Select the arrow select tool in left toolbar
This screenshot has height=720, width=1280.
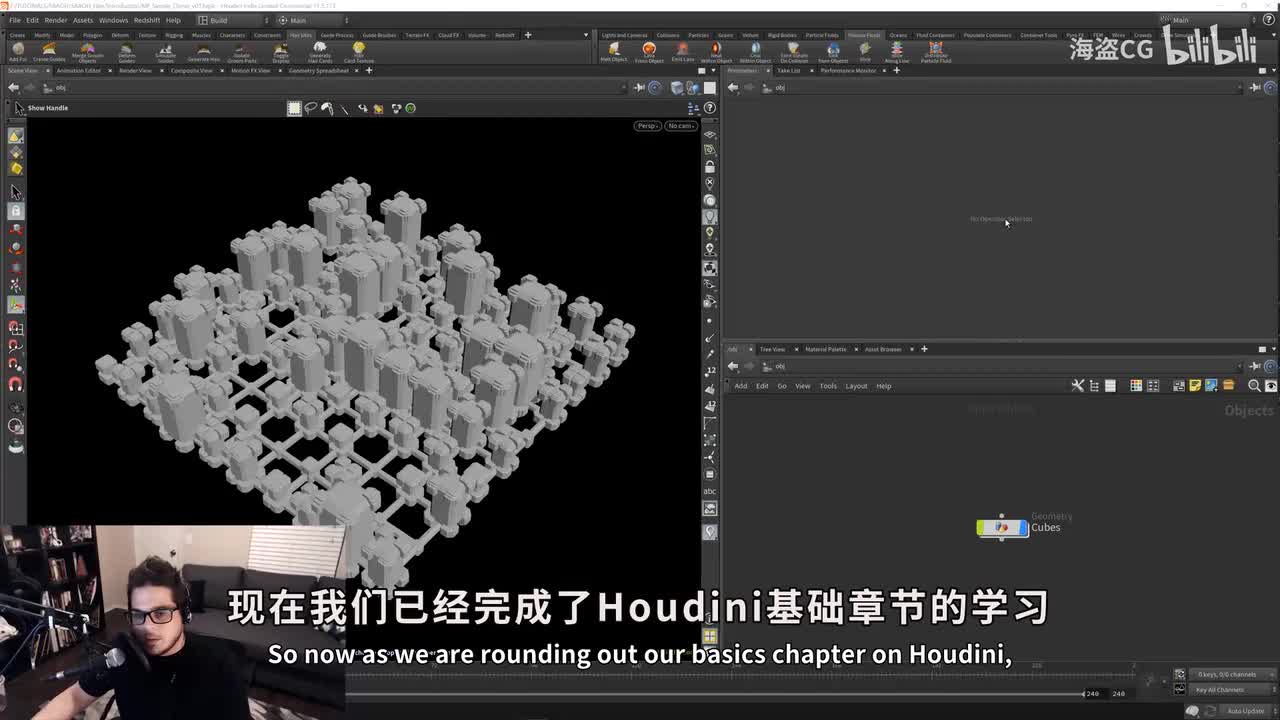point(15,191)
